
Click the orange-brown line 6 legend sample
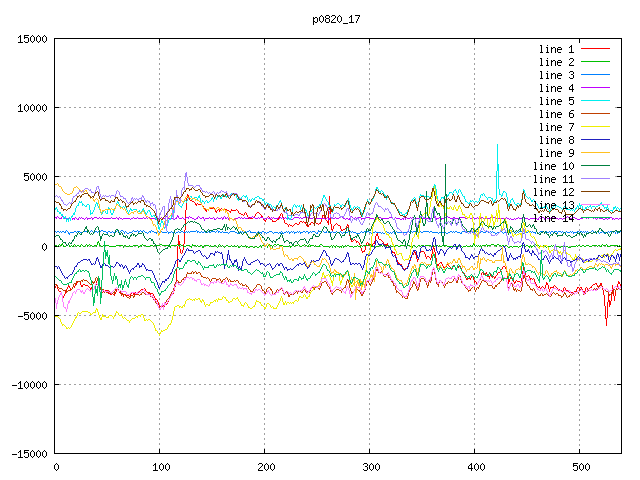[x=594, y=114]
